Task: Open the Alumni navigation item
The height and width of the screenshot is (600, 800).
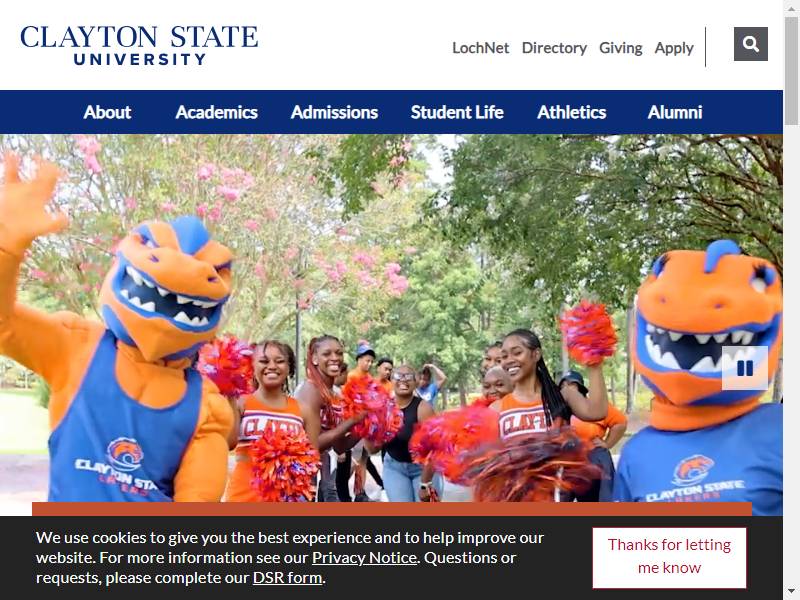Action: click(675, 112)
